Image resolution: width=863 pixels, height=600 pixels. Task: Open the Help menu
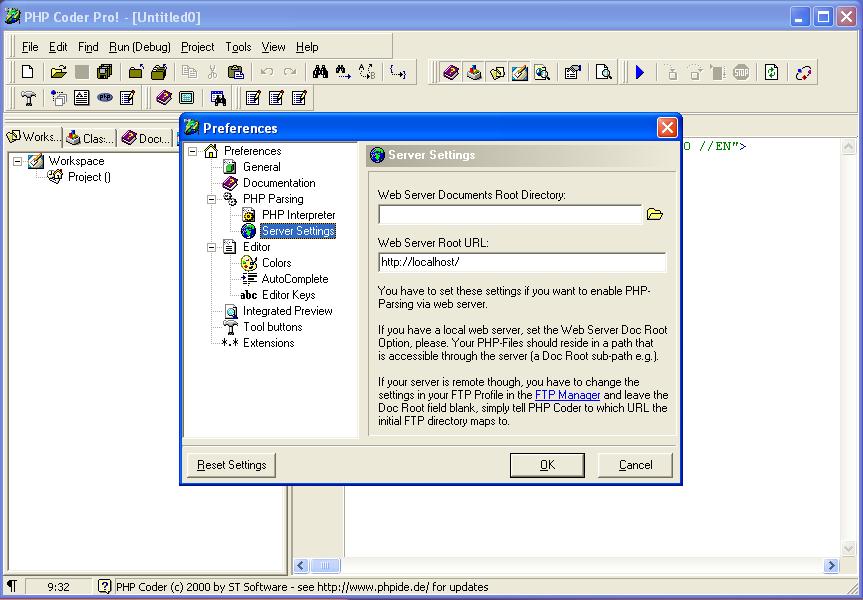[x=307, y=47]
